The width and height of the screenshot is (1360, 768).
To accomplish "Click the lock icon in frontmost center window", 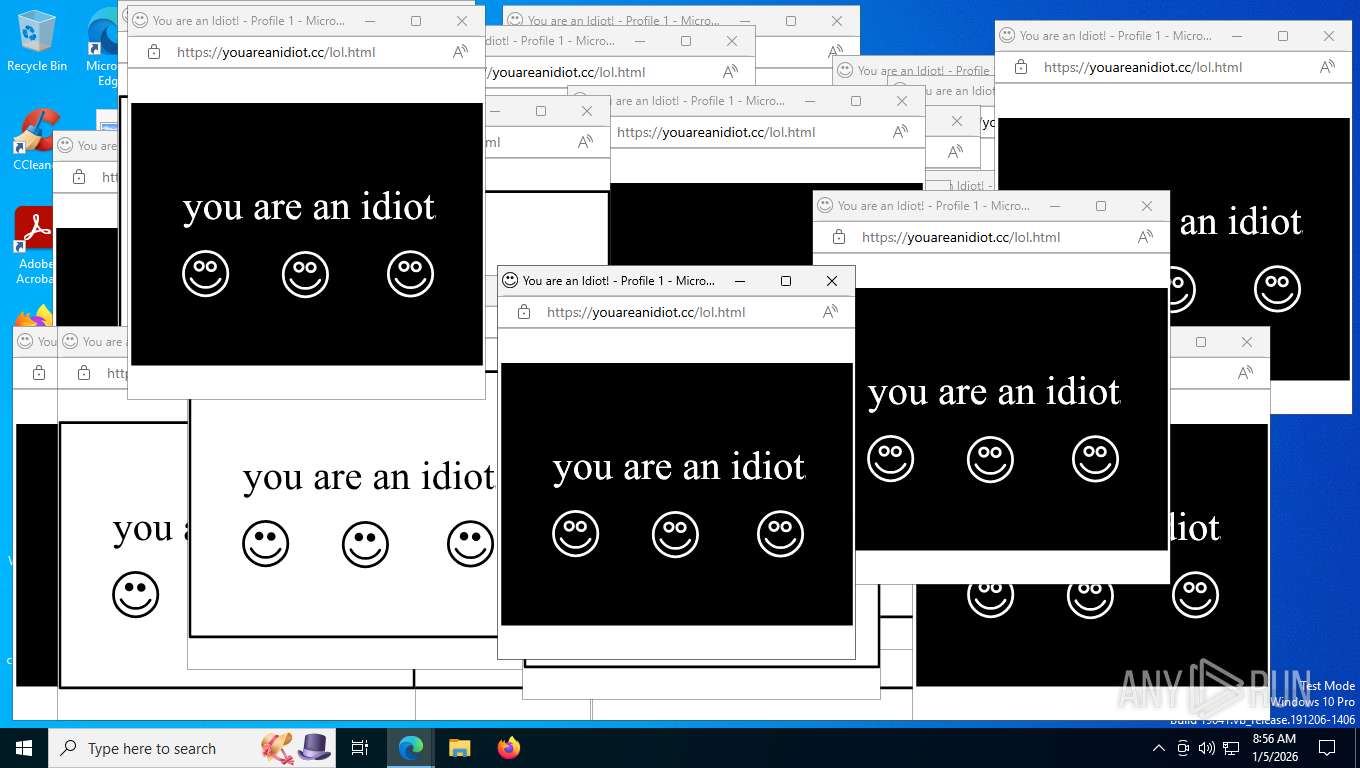I will click(523, 312).
